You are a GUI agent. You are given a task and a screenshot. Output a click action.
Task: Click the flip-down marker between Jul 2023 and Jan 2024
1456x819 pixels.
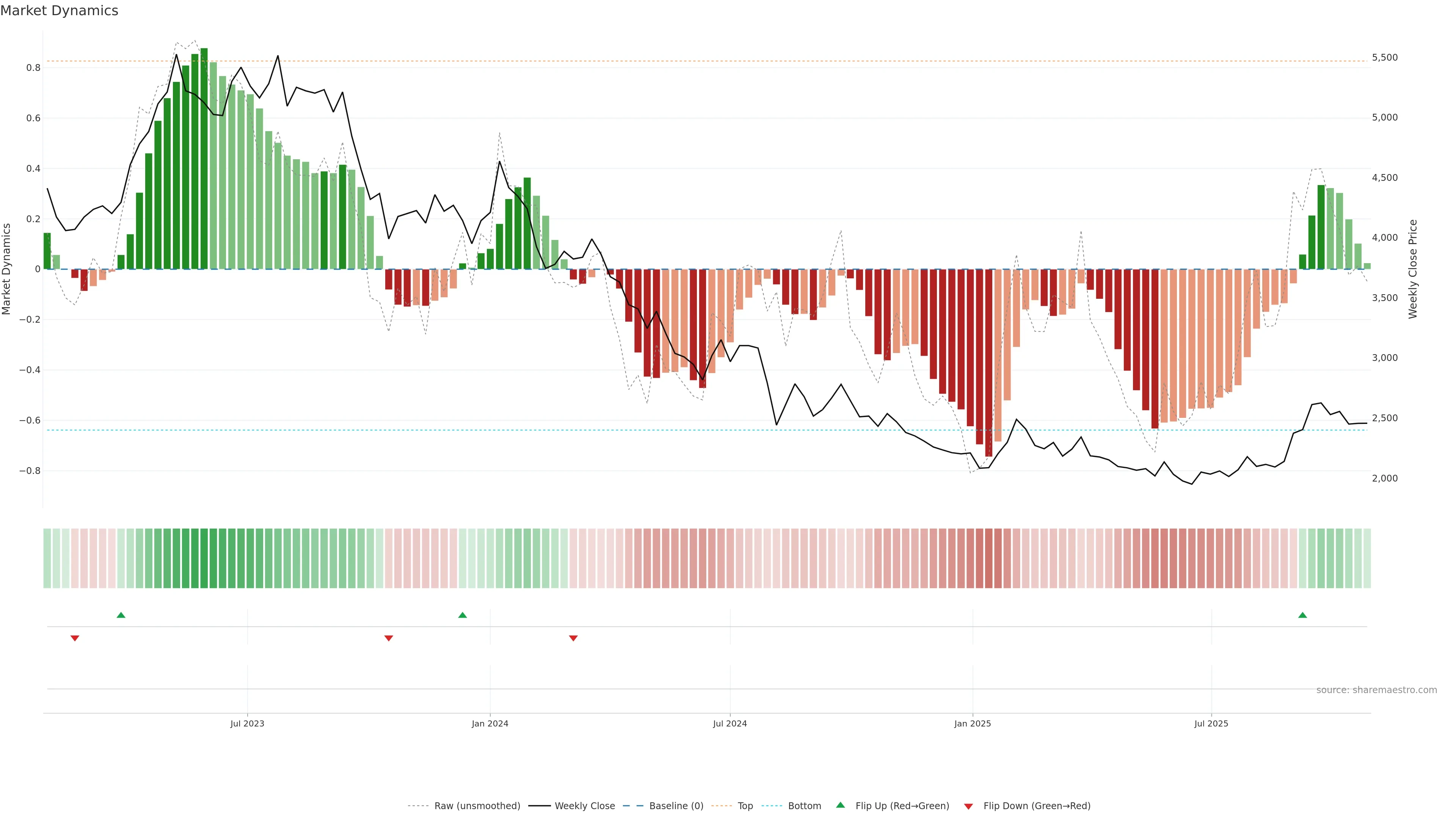[x=388, y=638]
